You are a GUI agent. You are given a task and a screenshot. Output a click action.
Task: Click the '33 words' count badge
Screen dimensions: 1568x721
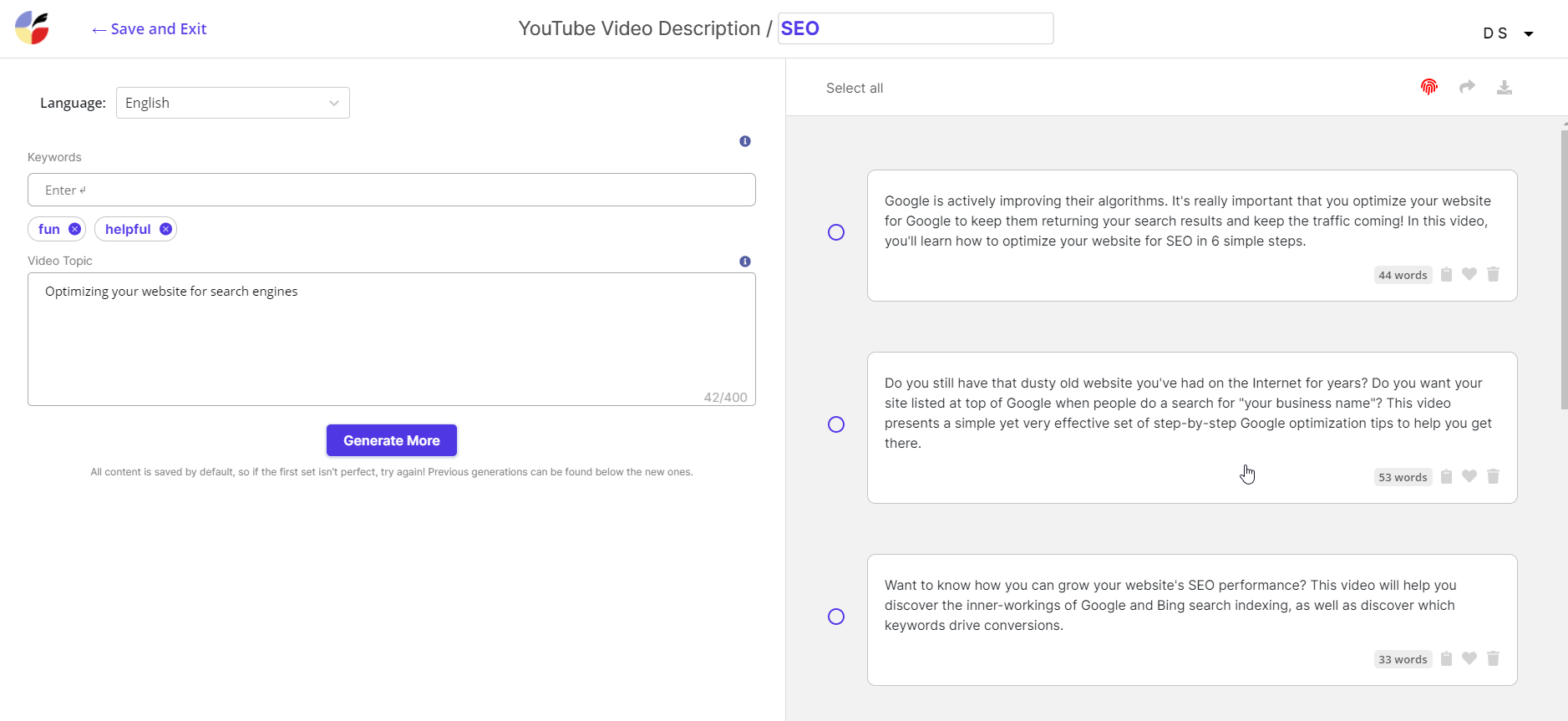click(x=1403, y=659)
